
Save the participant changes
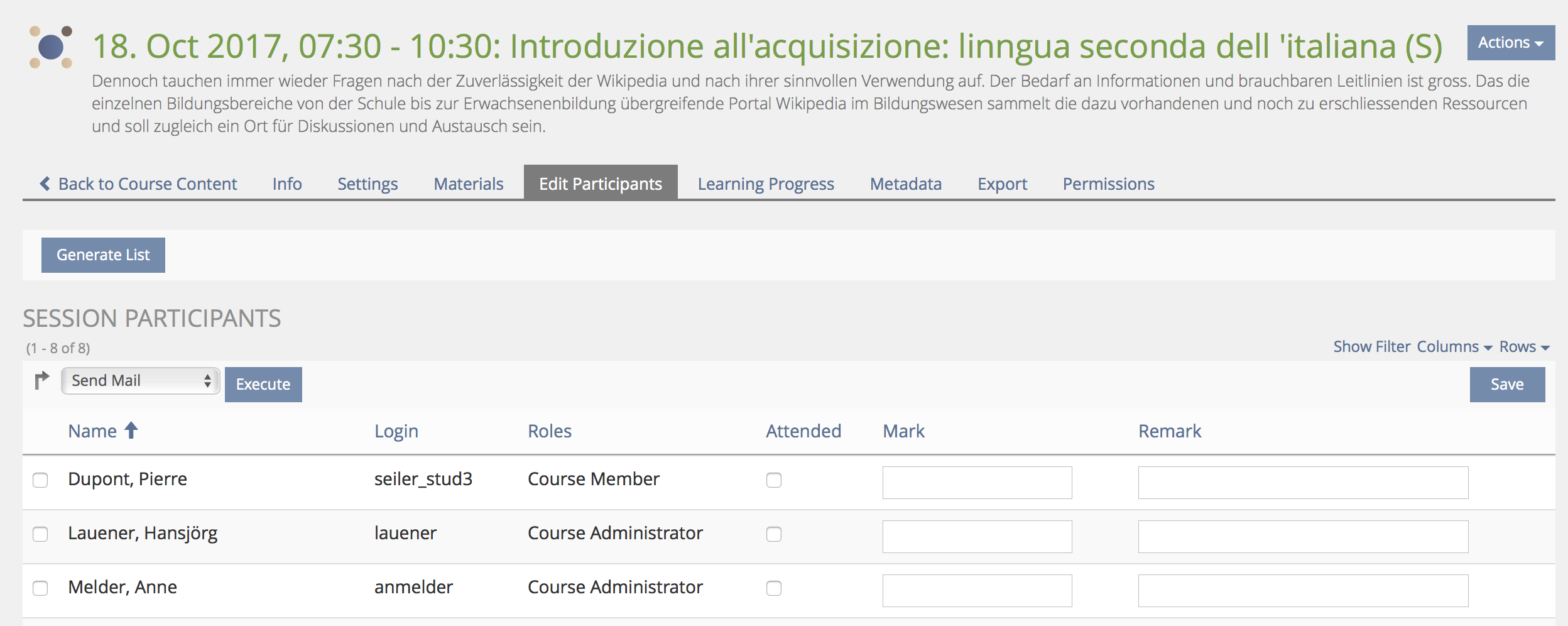(x=1506, y=385)
